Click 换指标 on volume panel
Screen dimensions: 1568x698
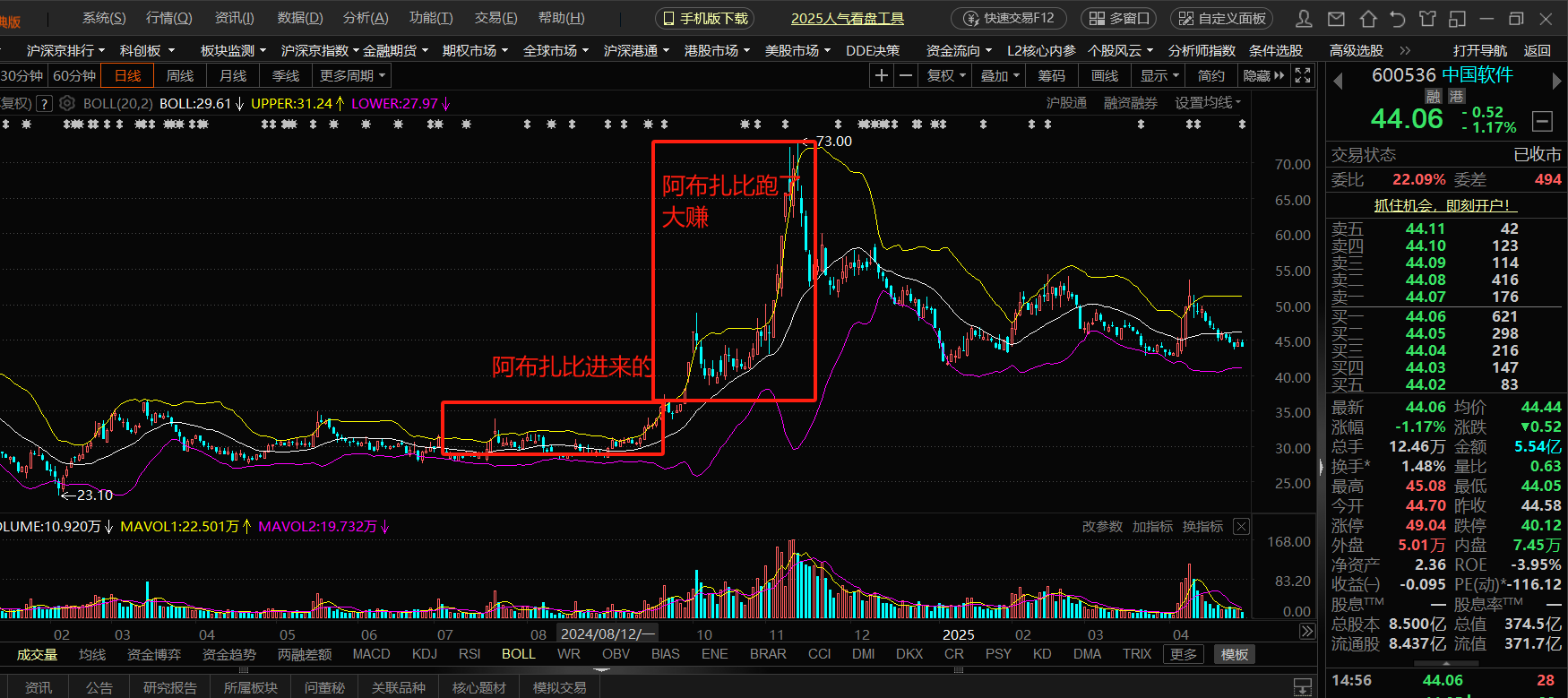[1202, 526]
